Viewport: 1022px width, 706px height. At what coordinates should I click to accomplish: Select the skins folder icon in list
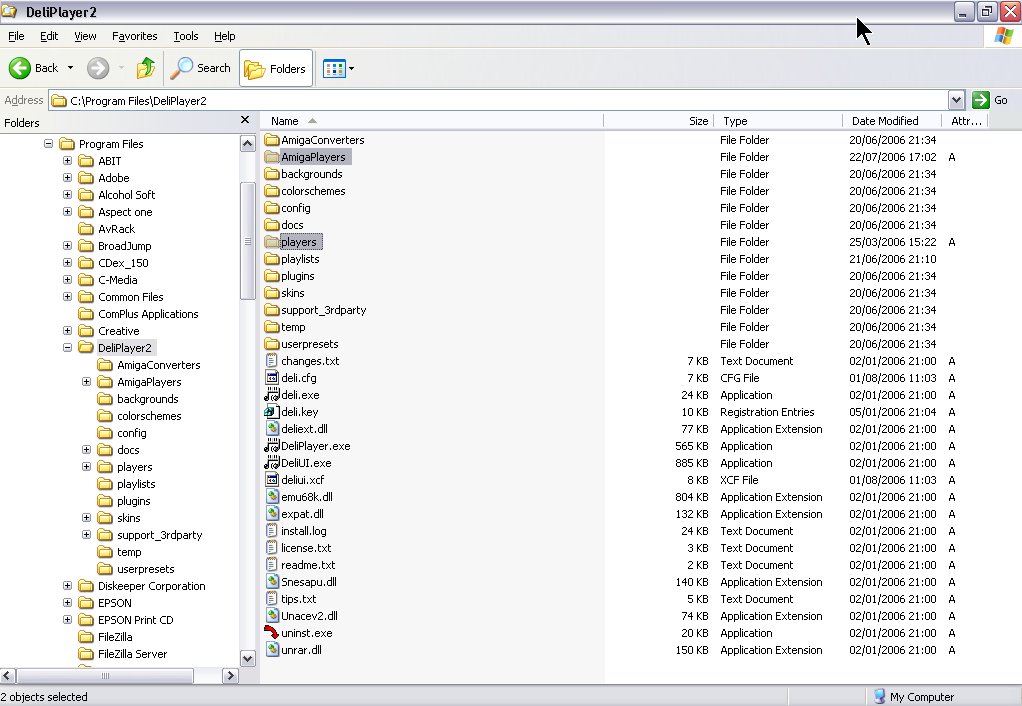[x=272, y=293]
